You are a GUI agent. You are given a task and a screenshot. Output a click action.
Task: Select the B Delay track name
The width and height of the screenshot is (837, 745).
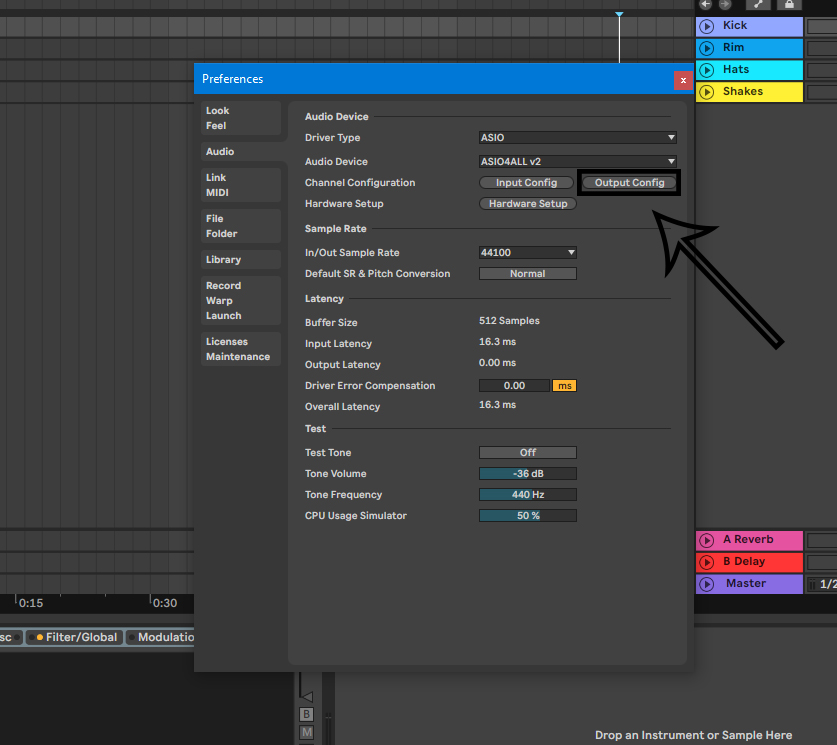pos(744,561)
